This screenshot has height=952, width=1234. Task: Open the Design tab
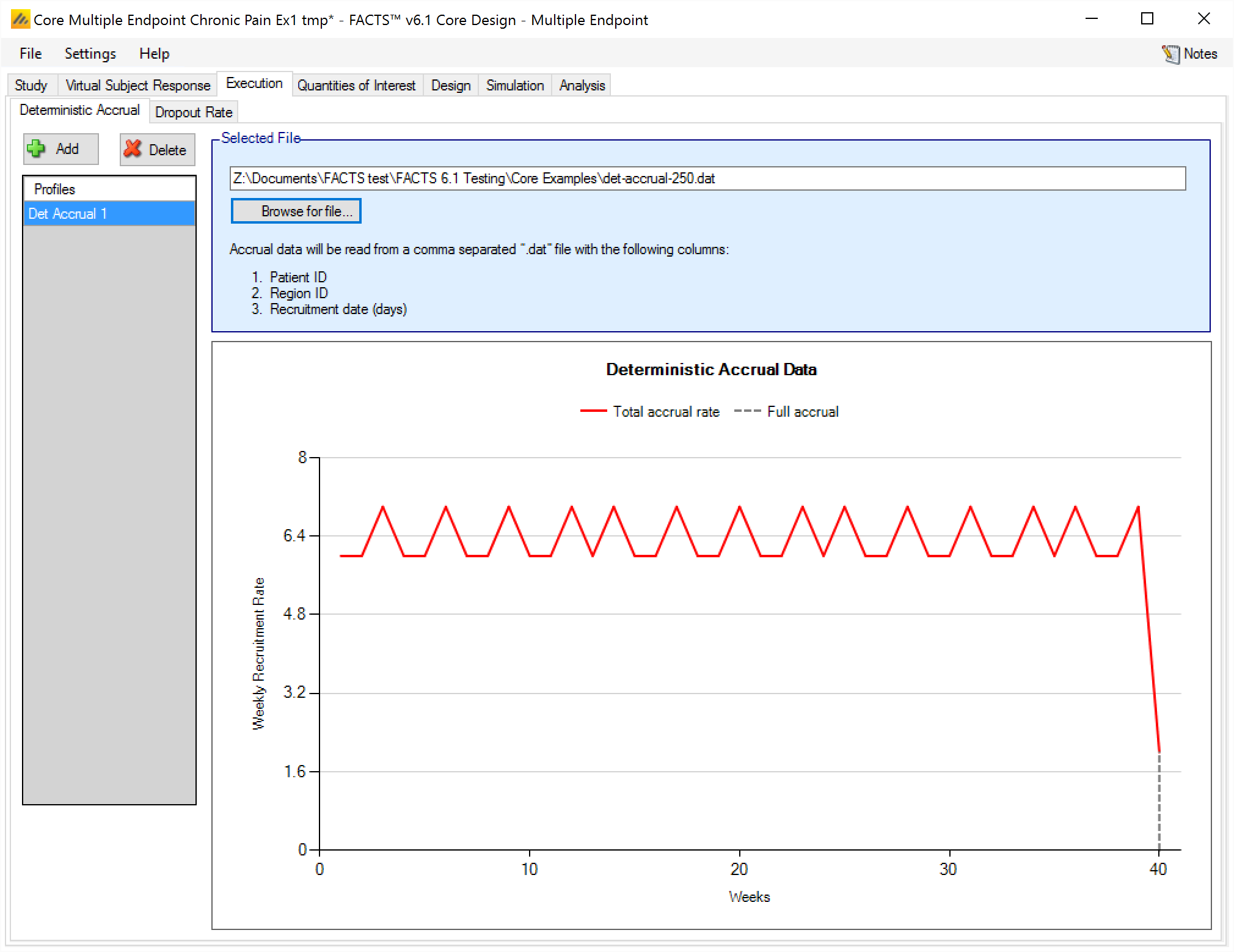pyautogui.click(x=451, y=86)
